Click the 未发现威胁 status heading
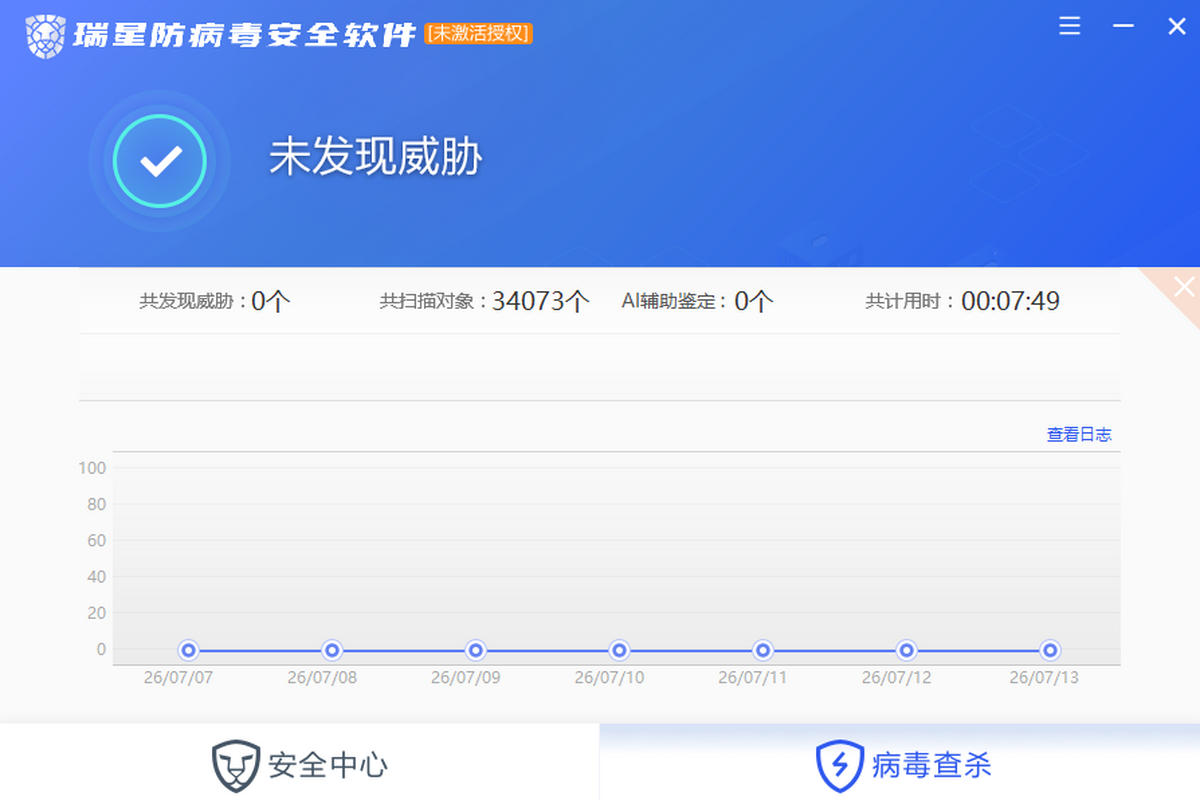This screenshot has width=1200, height=800. 376,158
